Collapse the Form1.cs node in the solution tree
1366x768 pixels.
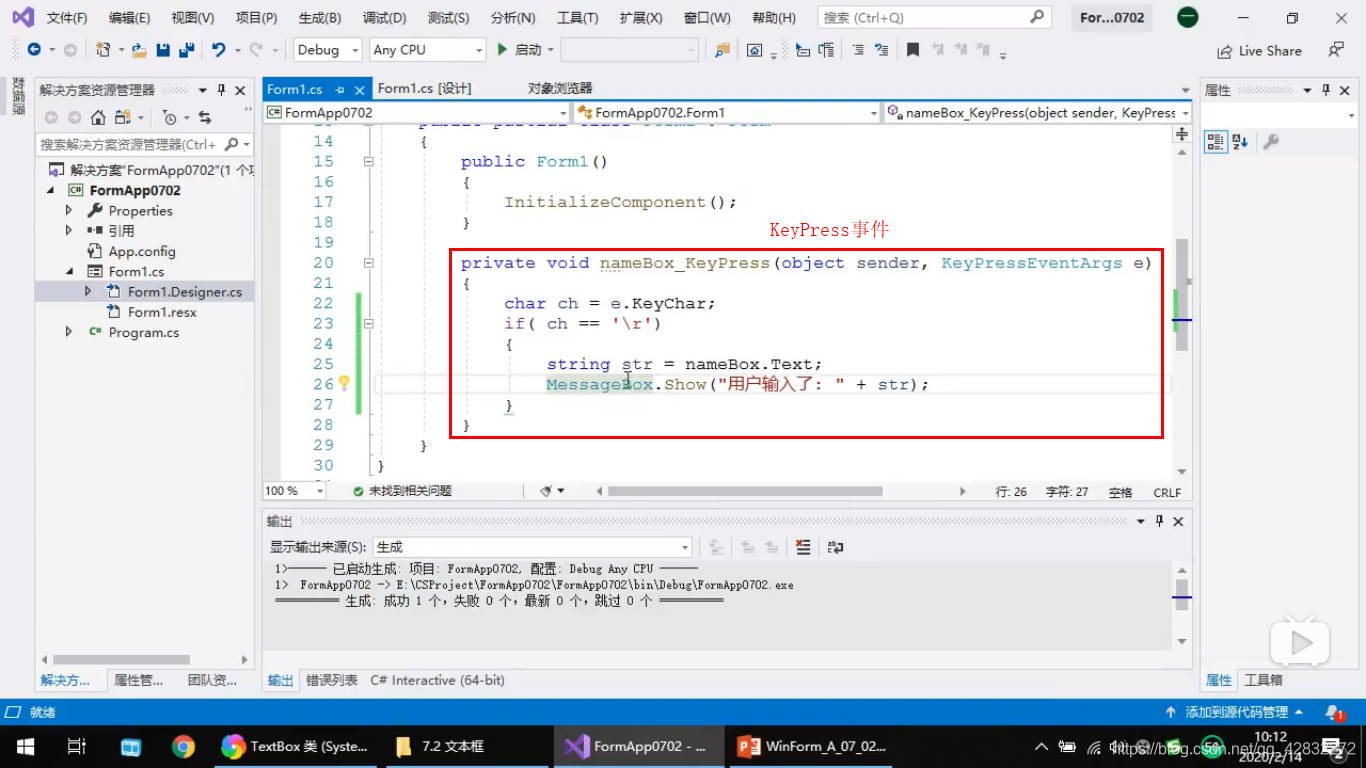point(69,271)
